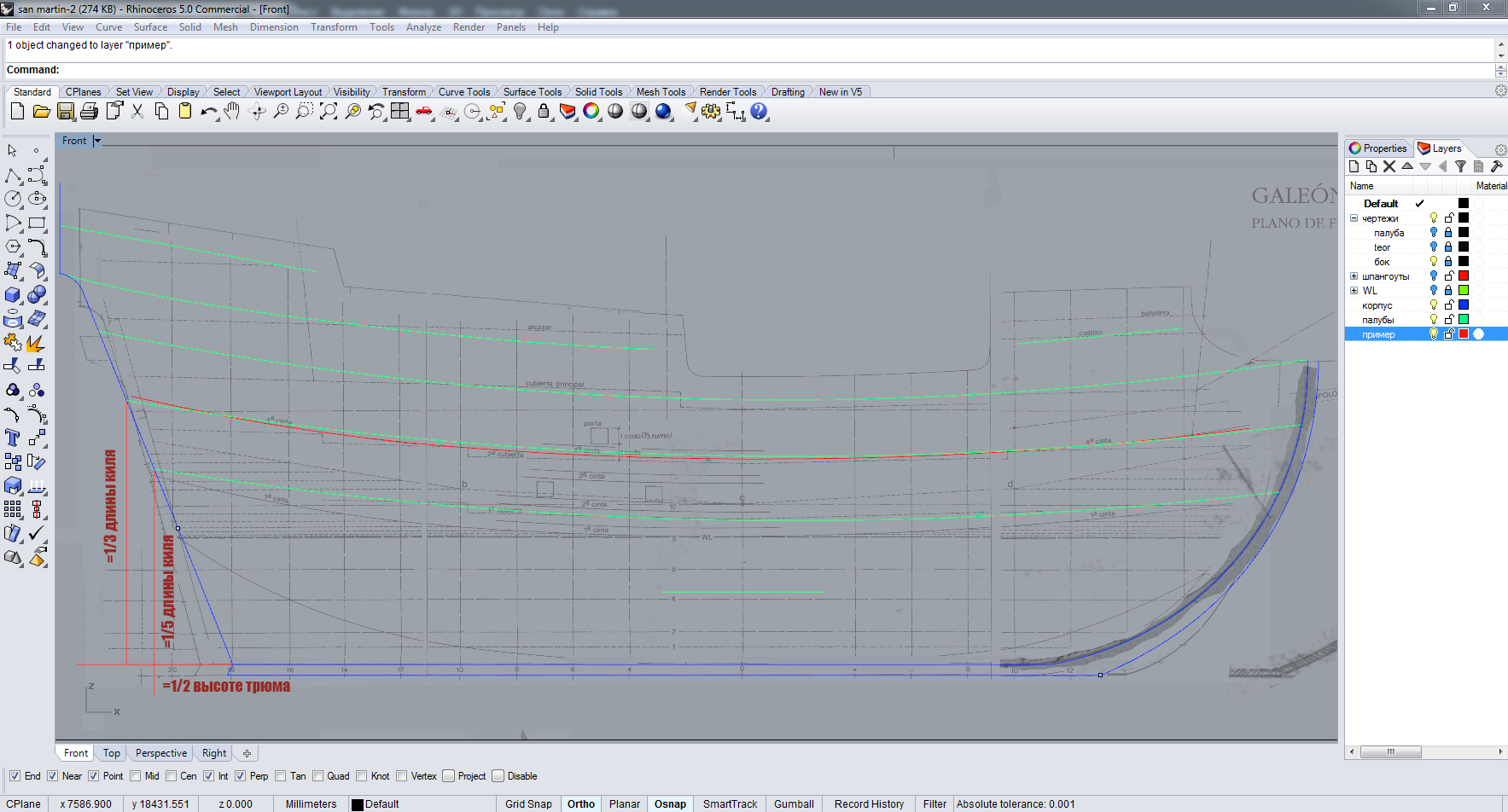
Task: Click the Text object tool icon
Action: click(x=13, y=438)
